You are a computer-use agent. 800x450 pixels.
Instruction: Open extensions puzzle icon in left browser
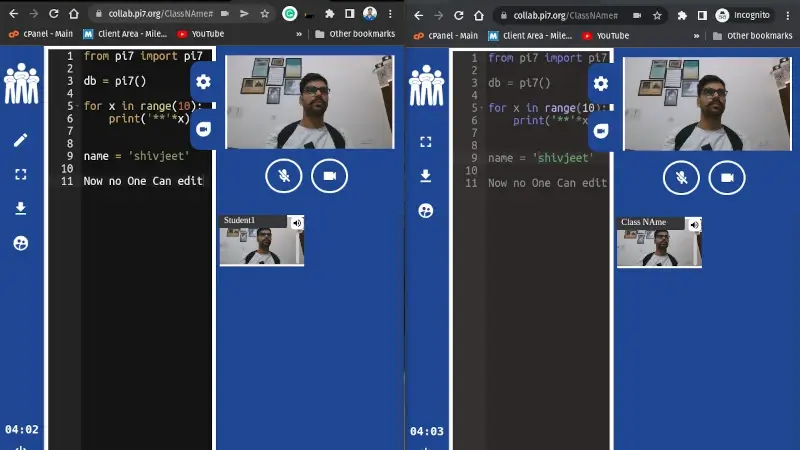point(330,14)
